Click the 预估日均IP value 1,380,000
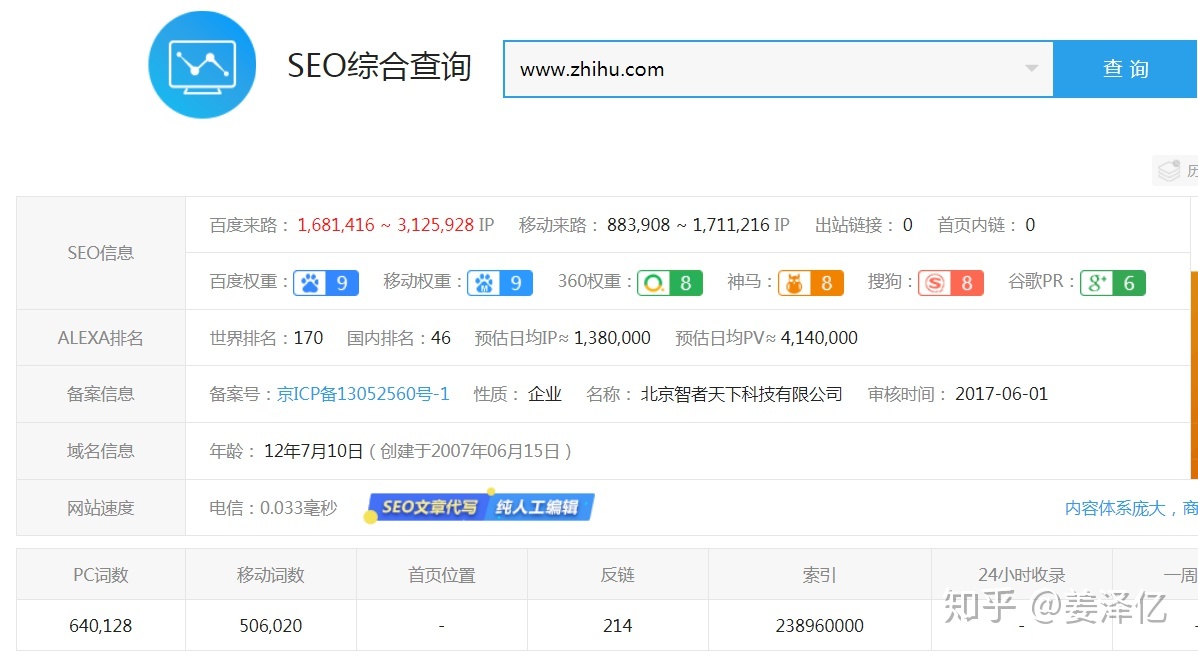 [x=612, y=338]
